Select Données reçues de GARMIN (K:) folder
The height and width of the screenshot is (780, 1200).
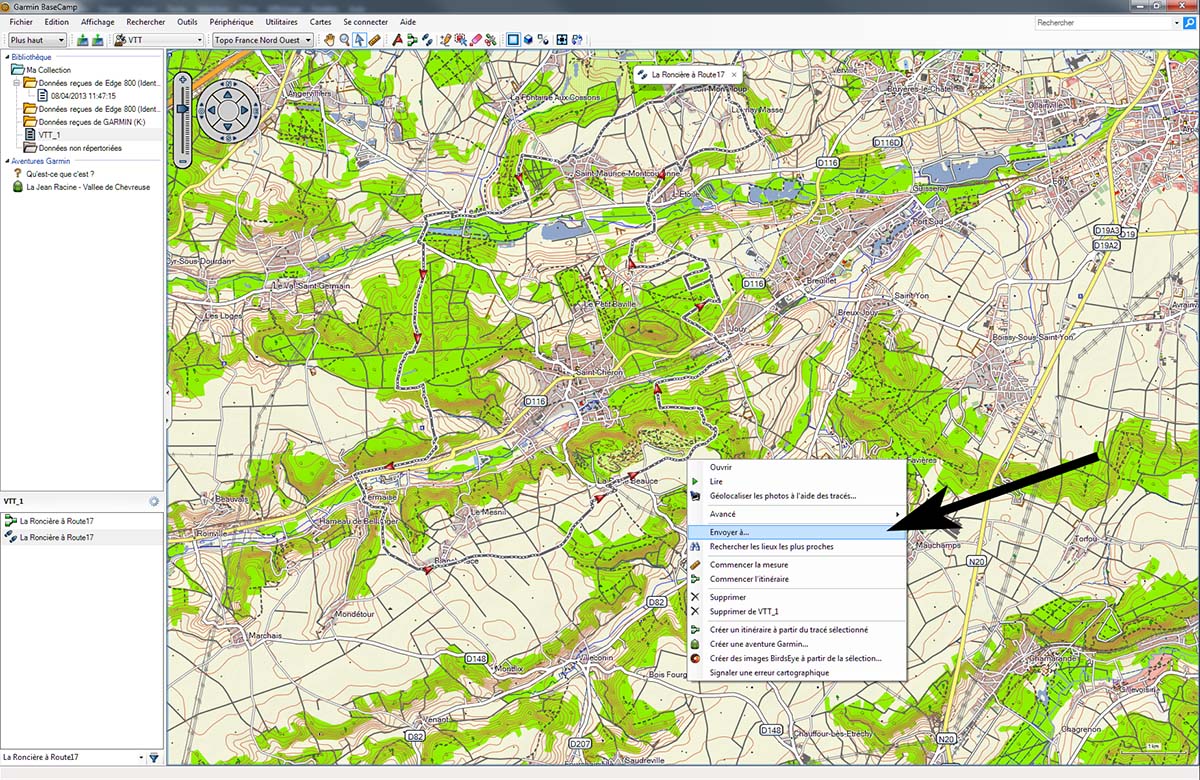[90, 121]
